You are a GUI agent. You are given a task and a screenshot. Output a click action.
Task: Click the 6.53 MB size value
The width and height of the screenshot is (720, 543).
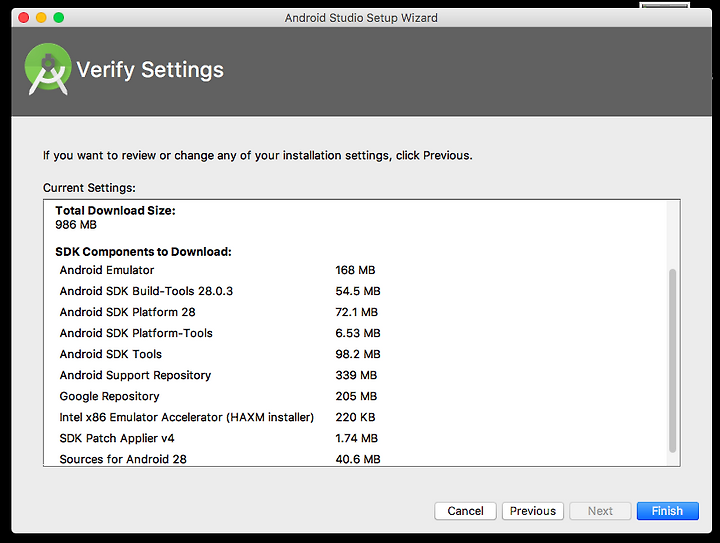pos(358,333)
